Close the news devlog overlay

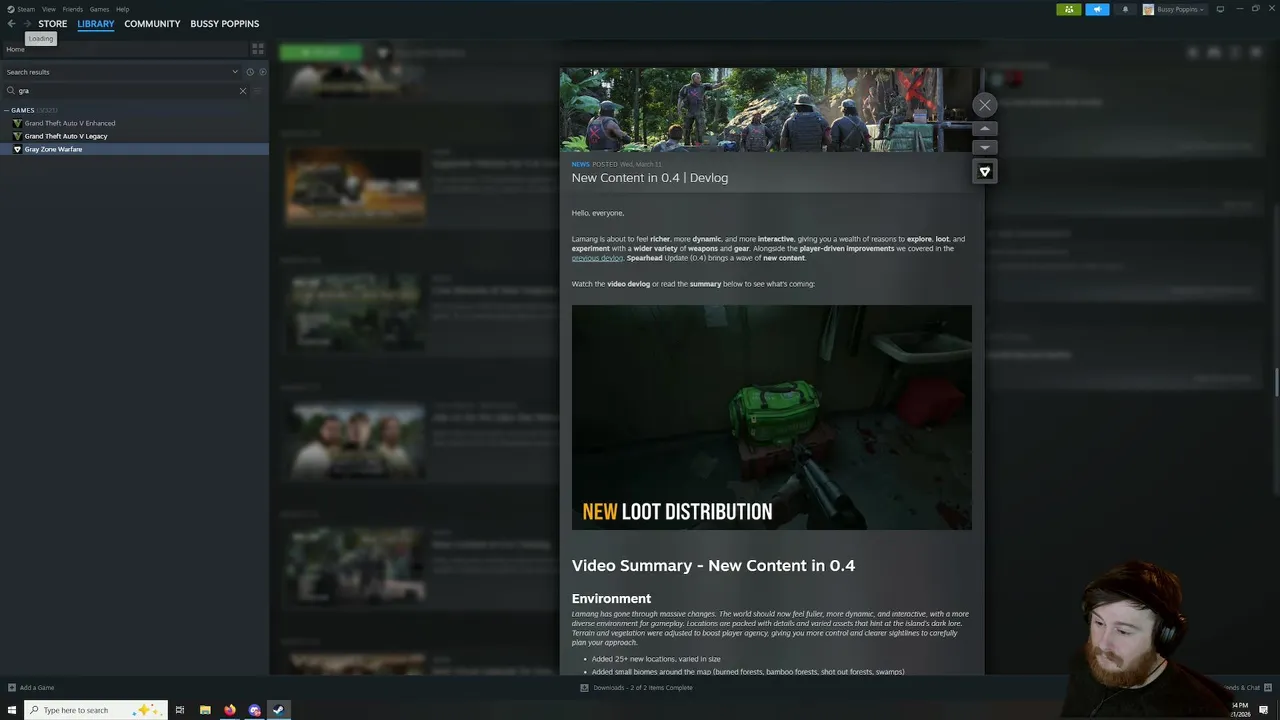pyautogui.click(x=985, y=105)
